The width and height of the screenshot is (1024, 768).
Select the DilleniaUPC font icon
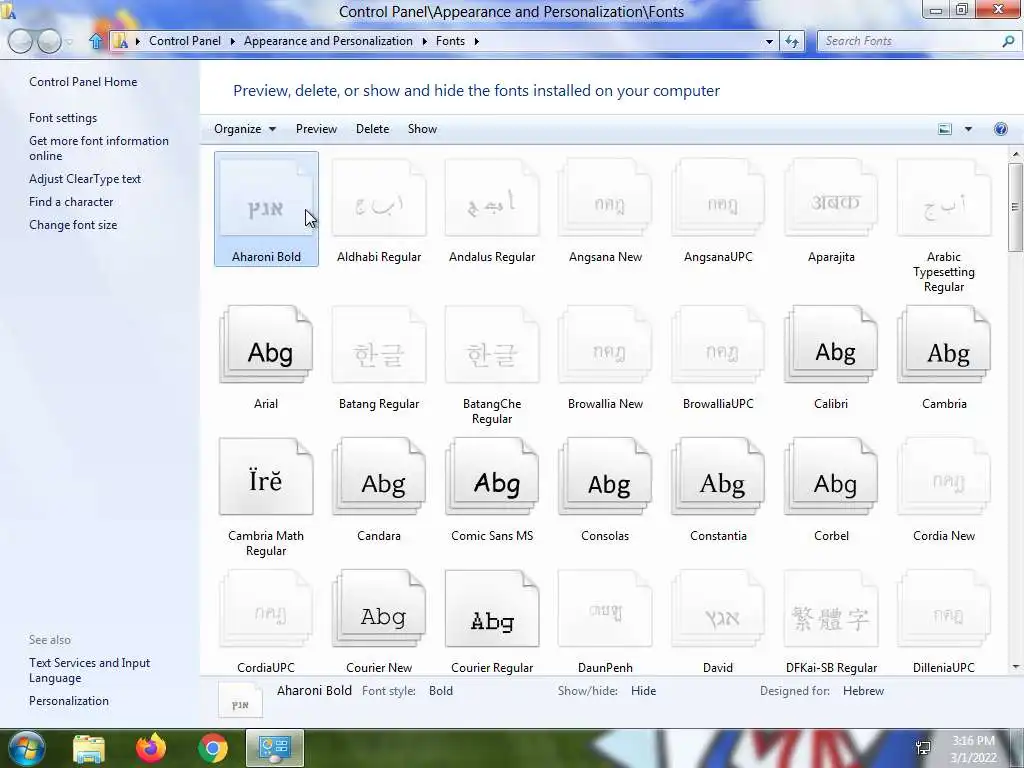(944, 609)
